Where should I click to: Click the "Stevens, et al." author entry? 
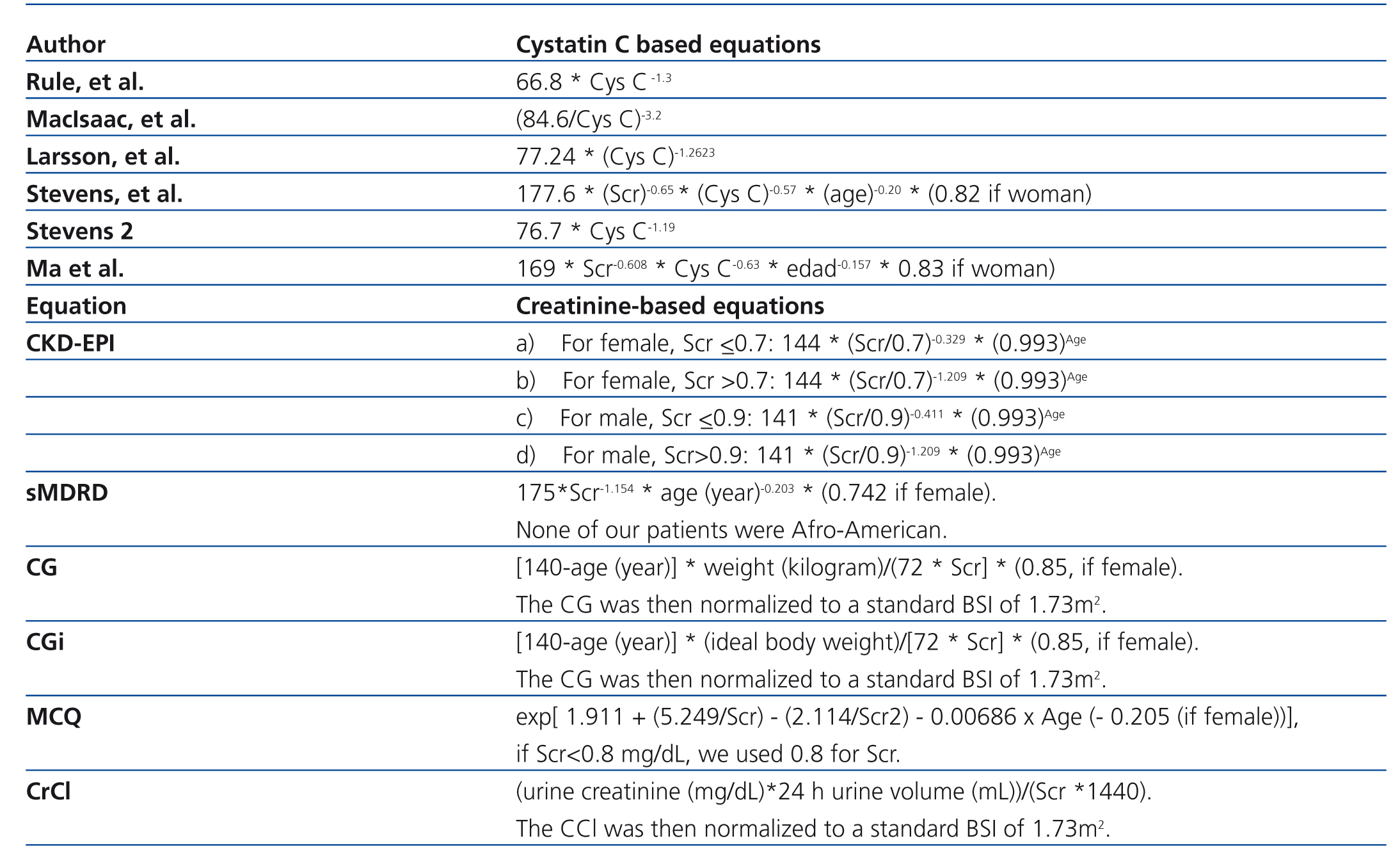(x=104, y=194)
